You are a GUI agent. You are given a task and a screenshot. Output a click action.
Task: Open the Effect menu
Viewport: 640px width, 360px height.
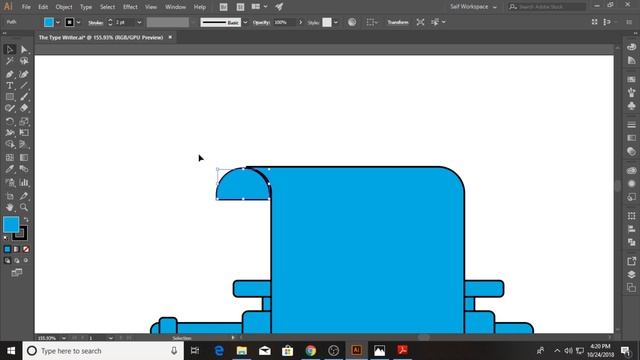click(130, 7)
